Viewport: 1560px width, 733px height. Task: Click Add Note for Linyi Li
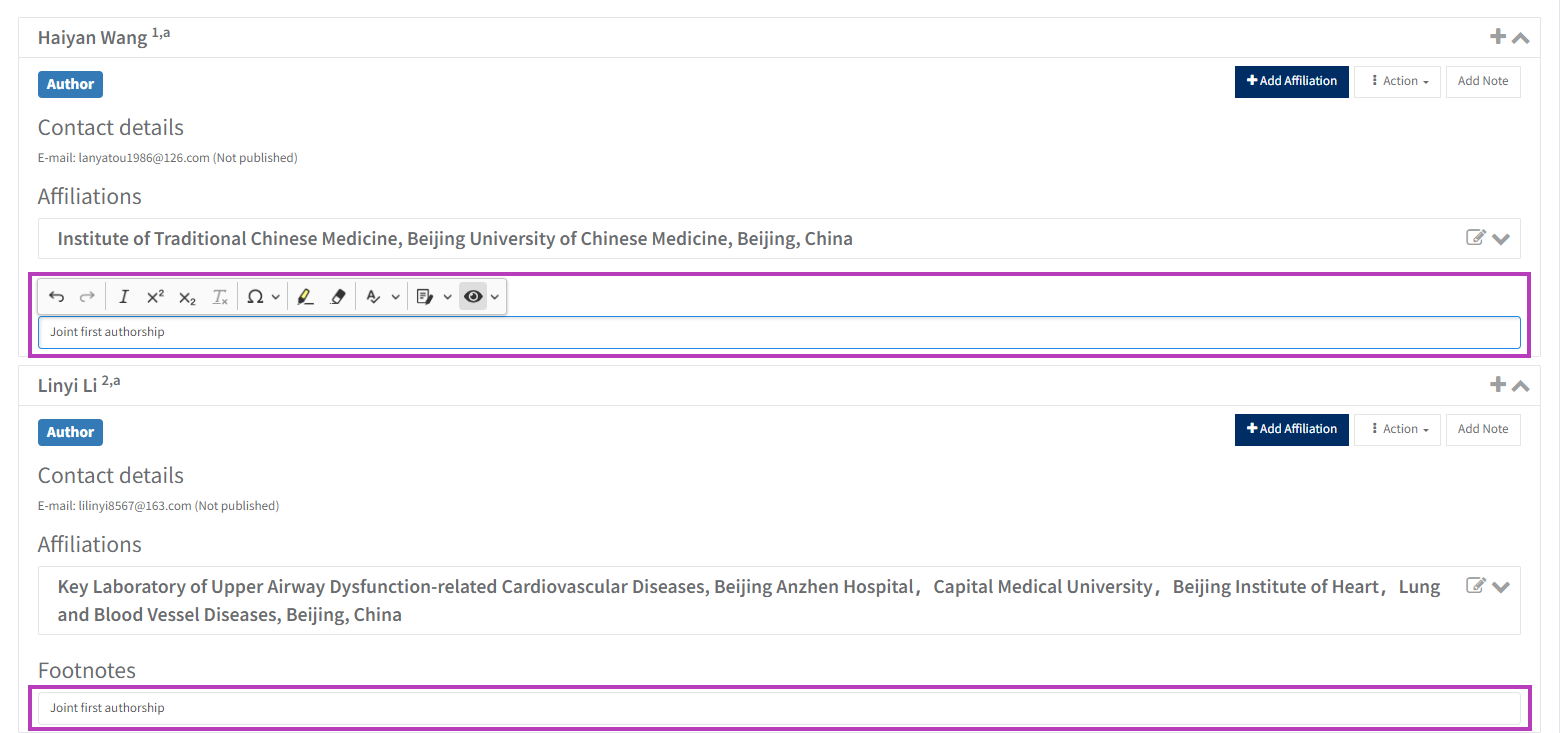[1482, 429]
